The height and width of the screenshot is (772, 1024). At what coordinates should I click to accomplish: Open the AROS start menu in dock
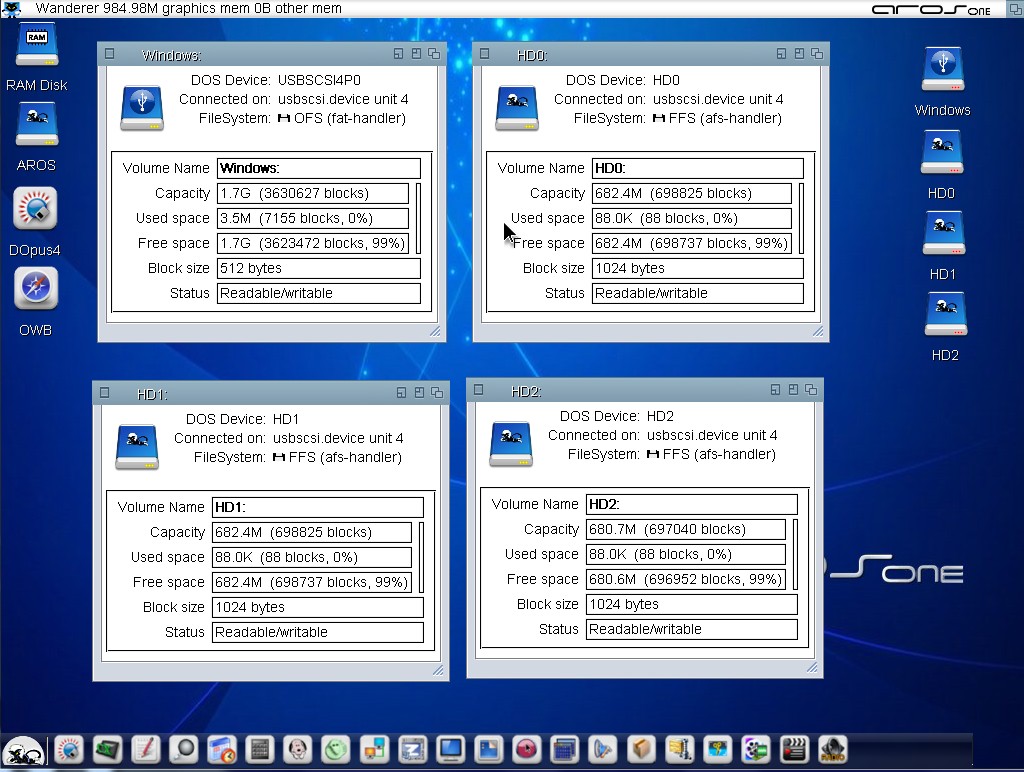pos(22,750)
